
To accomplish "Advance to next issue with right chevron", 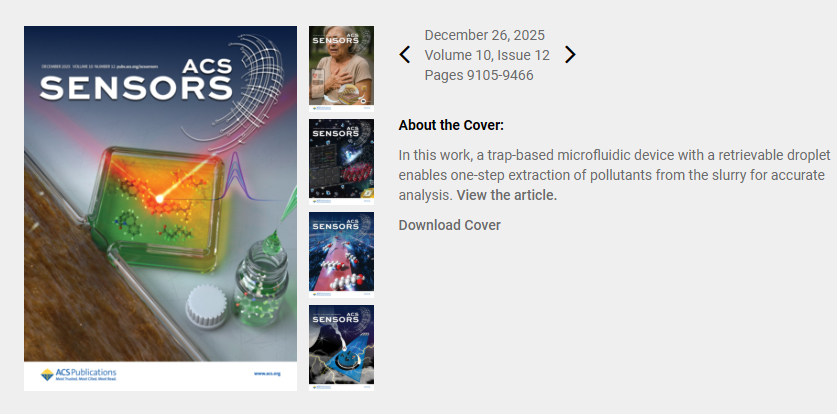I will coord(570,54).
